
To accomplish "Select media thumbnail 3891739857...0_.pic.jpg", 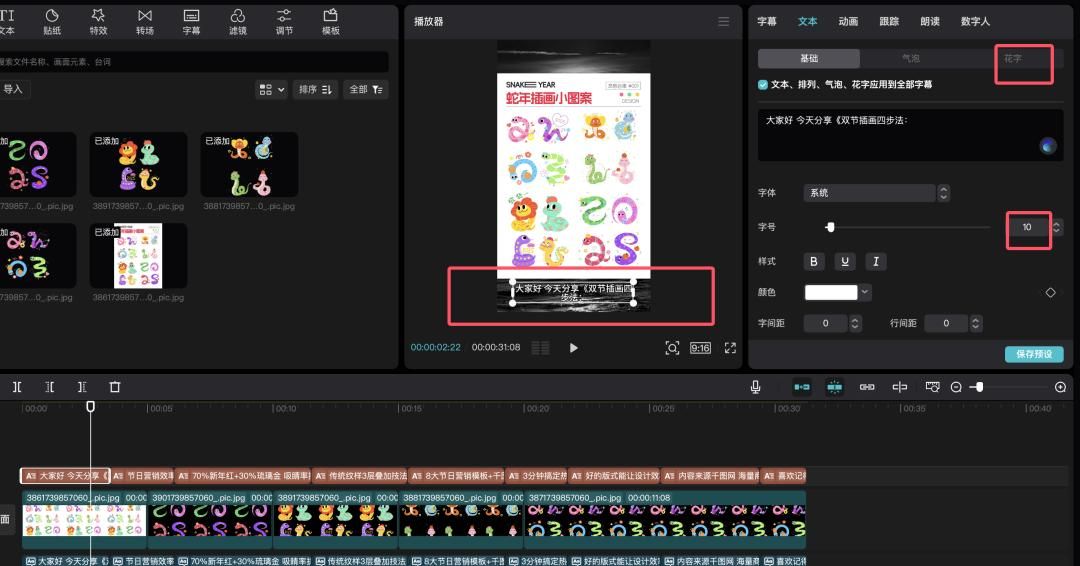I will (x=138, y=165).
